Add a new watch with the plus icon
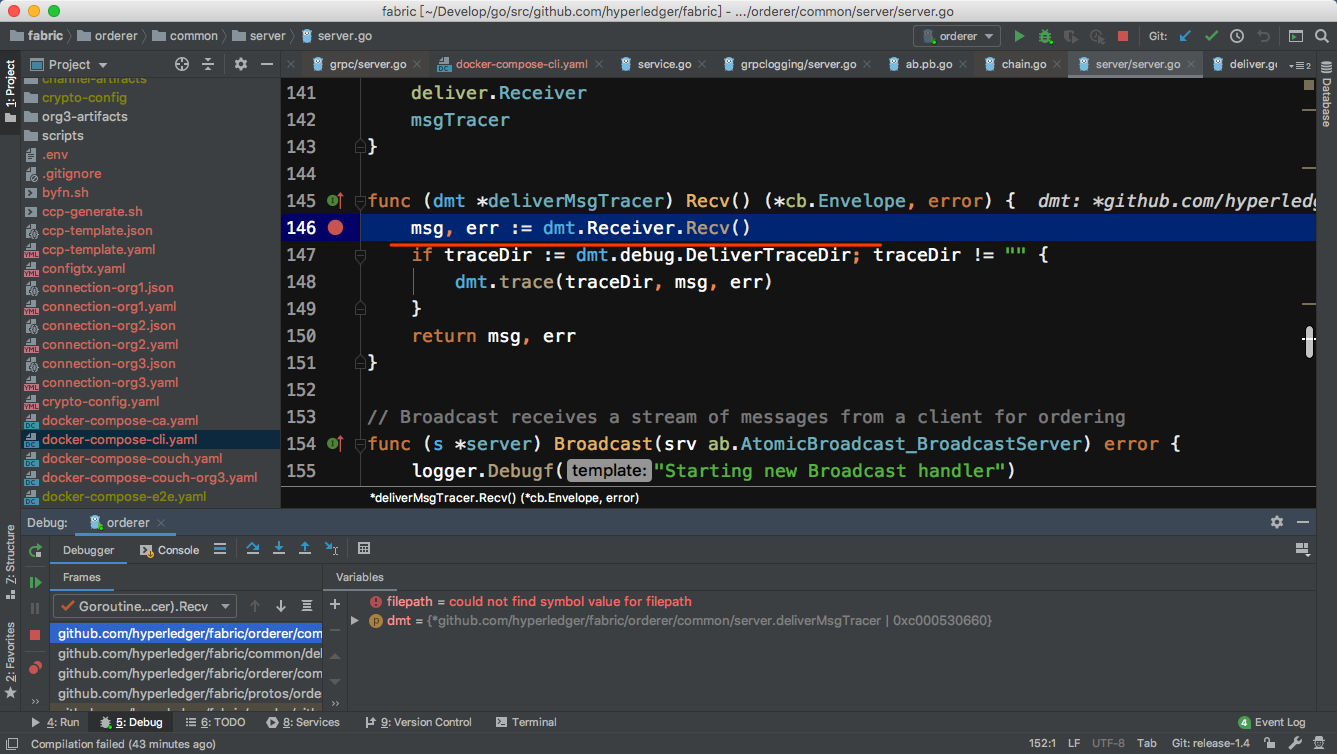This screenshot has width=1337, height=754. coord(335,603)
